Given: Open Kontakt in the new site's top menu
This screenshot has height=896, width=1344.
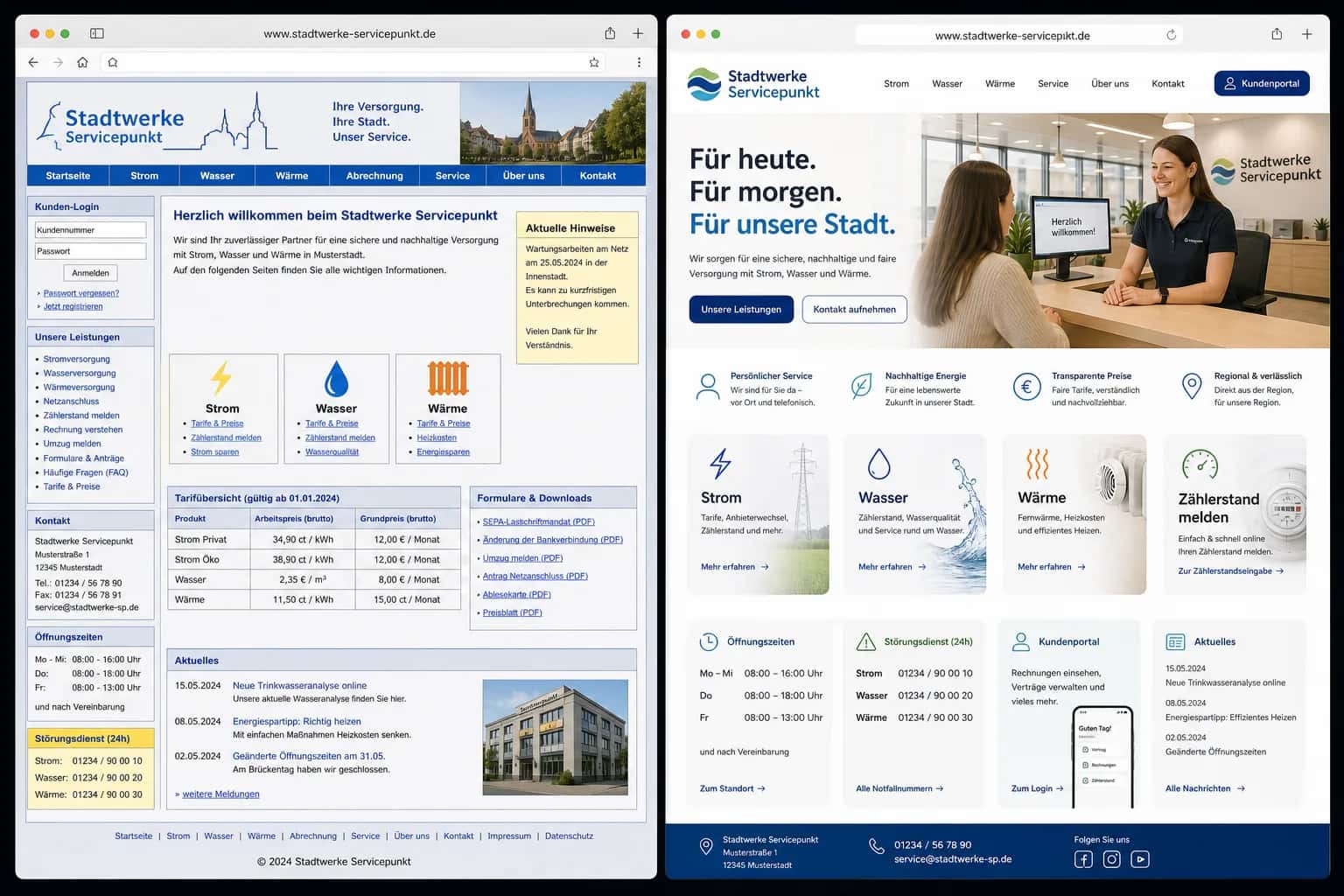Looking at the screenshot, I should pos(1168,84).
